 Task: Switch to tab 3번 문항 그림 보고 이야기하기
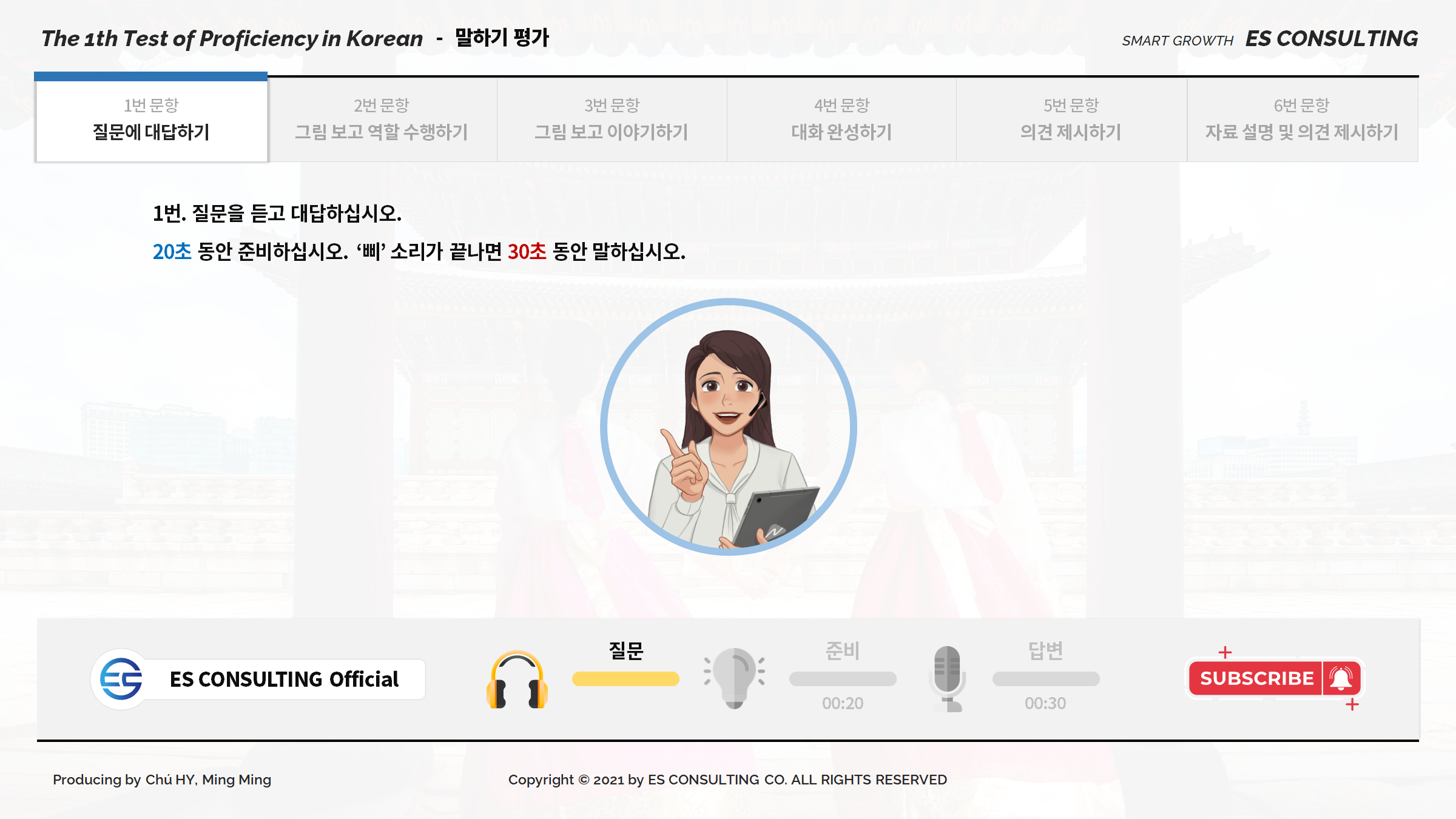(612, 120)
